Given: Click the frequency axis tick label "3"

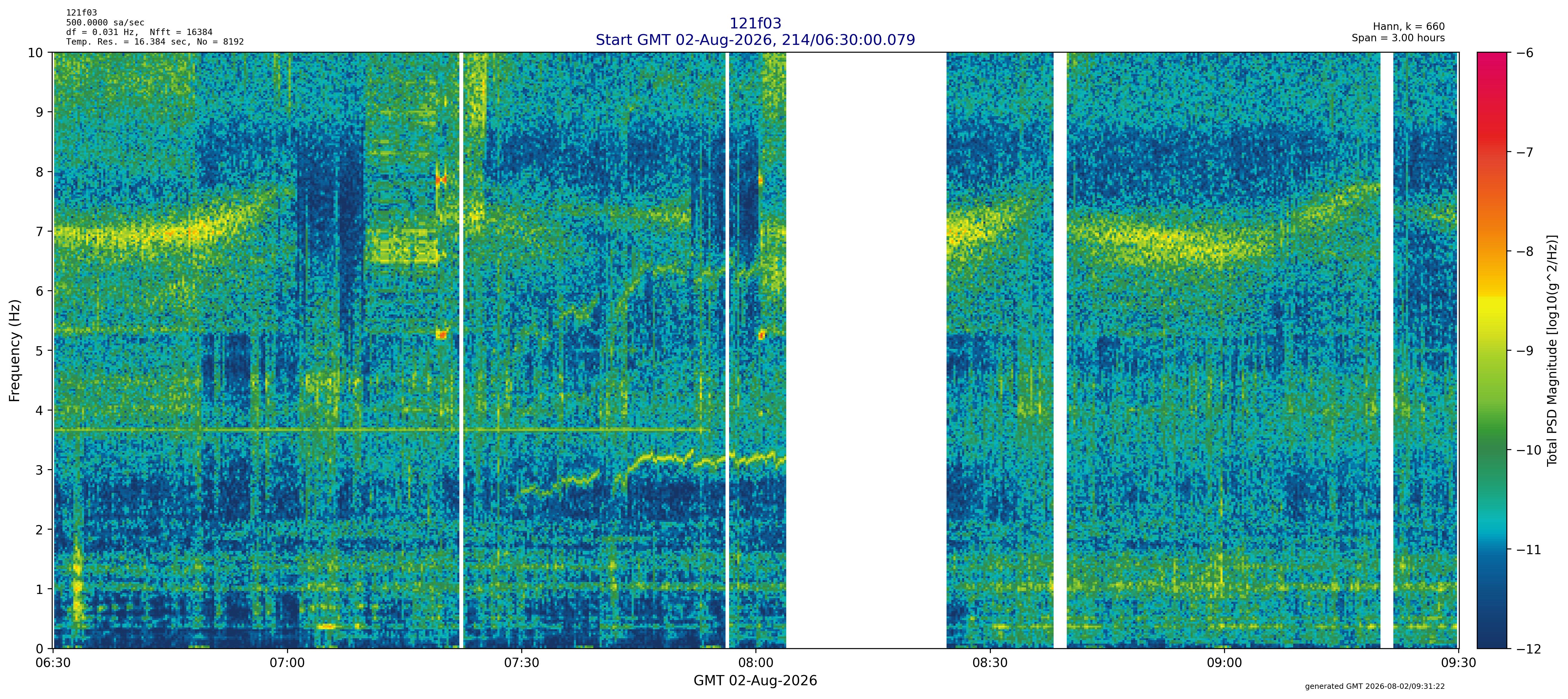Looking at the screenshot, I should (39, 470).
